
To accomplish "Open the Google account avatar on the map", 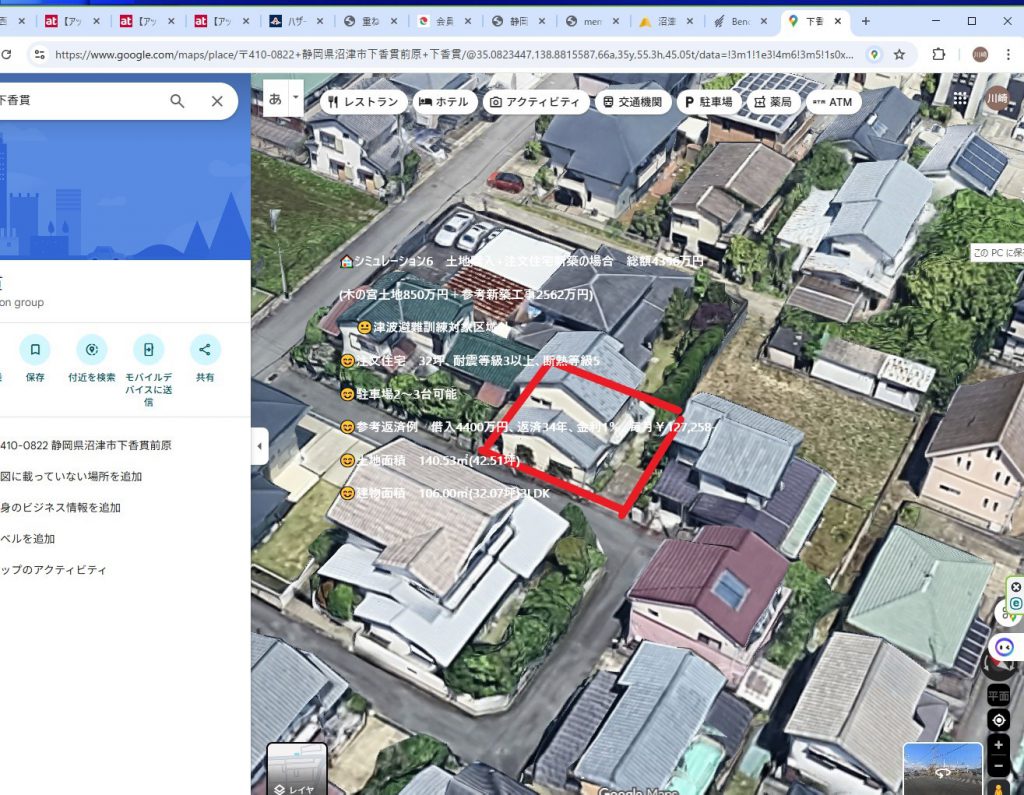I will (997, 99).
